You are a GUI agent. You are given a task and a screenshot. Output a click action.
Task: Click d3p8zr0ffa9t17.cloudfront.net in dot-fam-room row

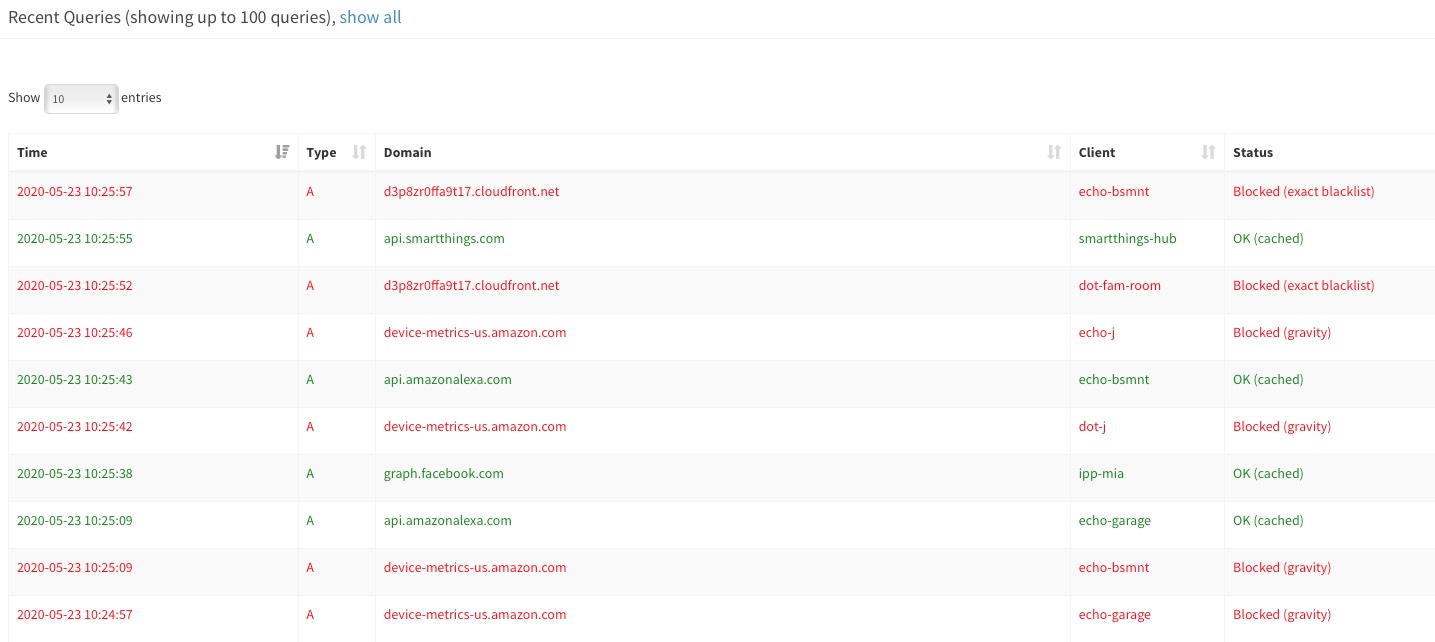[x=472, y=285]
